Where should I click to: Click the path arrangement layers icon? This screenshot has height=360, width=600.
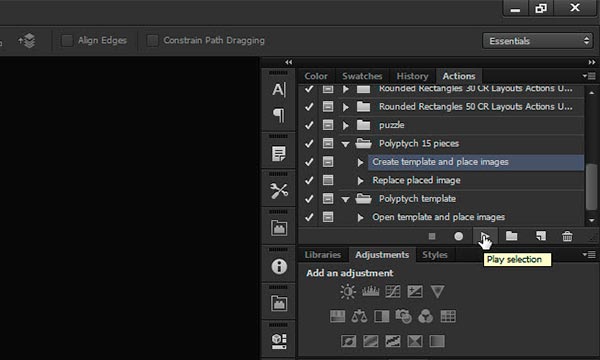click(26, 41)
